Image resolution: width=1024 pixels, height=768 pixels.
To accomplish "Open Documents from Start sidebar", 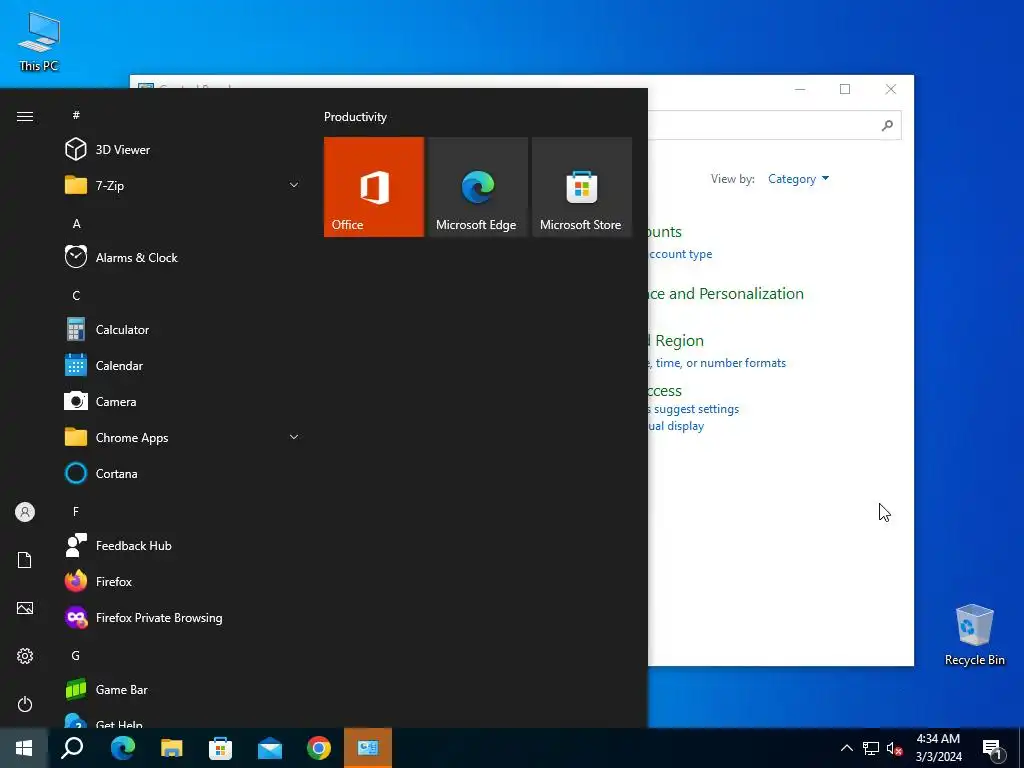I will (x=25, y=560).
